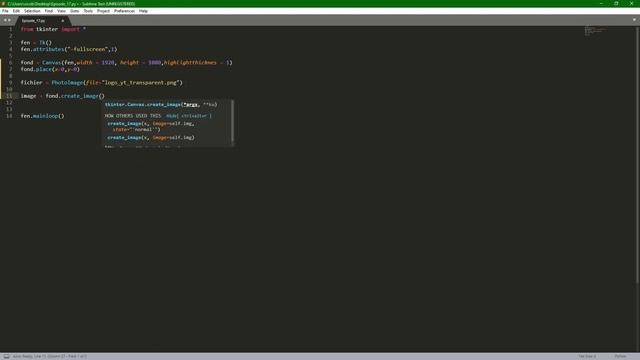This screenshot has height=360, width=640.
Task: Click the word 'Canvas' on line 6
Action: pos(51,62)
